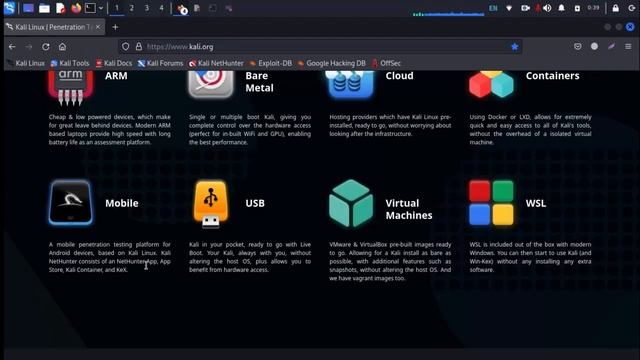640x360 pixels.
Task: Switch to workspace 3
Action: pyautogui.click(x=147, y=8)
